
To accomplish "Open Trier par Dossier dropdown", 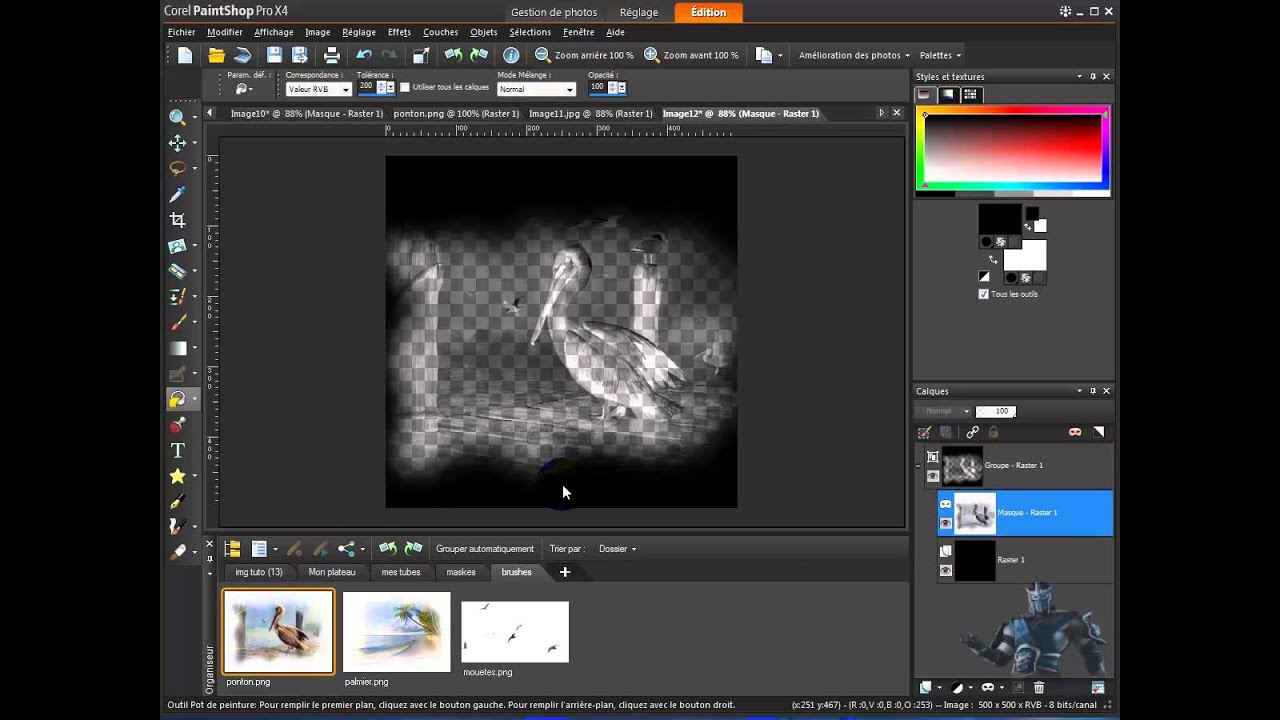I will pos(617,548).
